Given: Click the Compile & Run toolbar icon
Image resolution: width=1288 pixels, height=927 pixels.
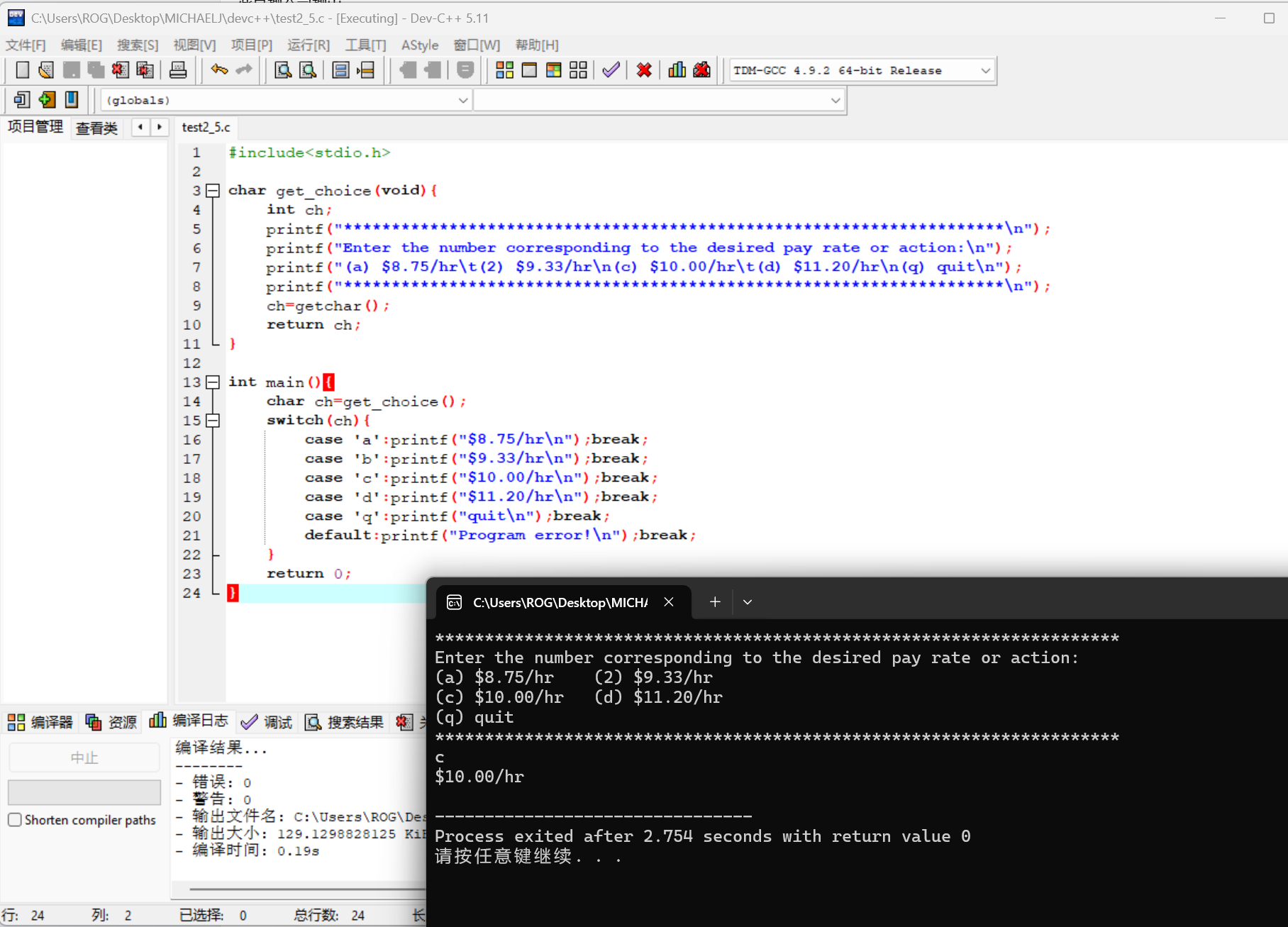Looking at the screenshot, I should (554, 70).
